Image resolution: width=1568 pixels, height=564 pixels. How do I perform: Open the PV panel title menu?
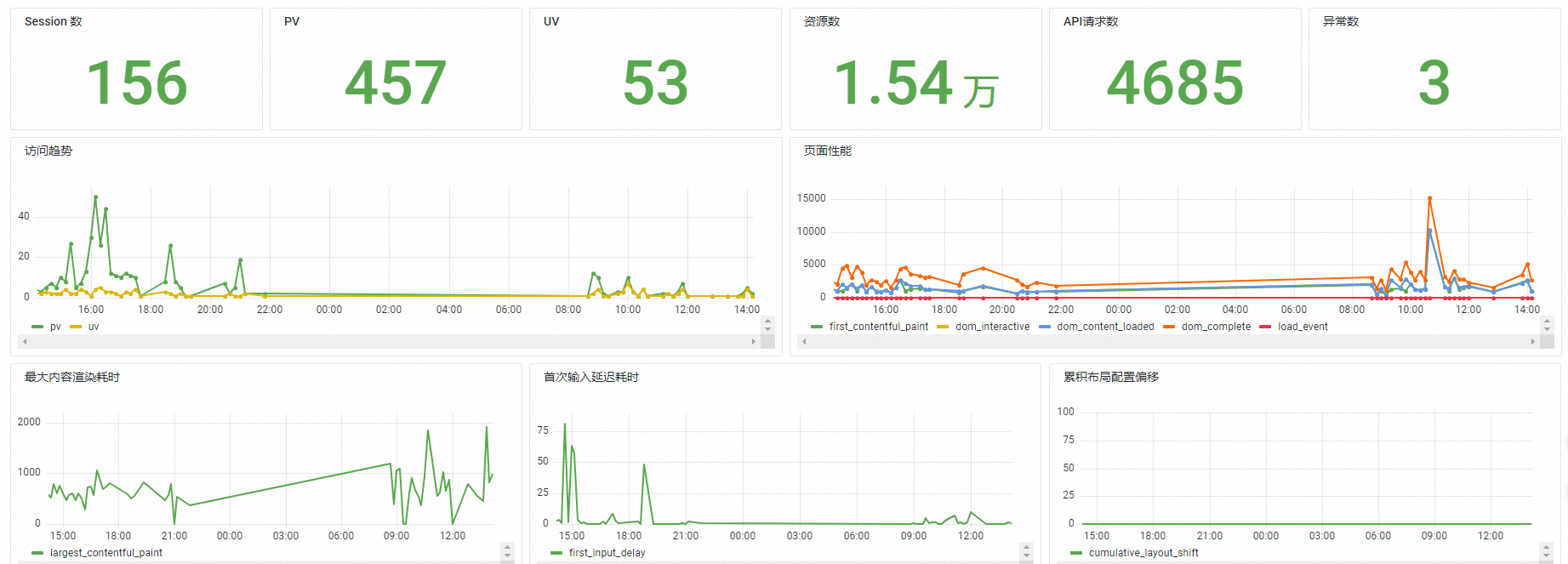coord(292,21)
